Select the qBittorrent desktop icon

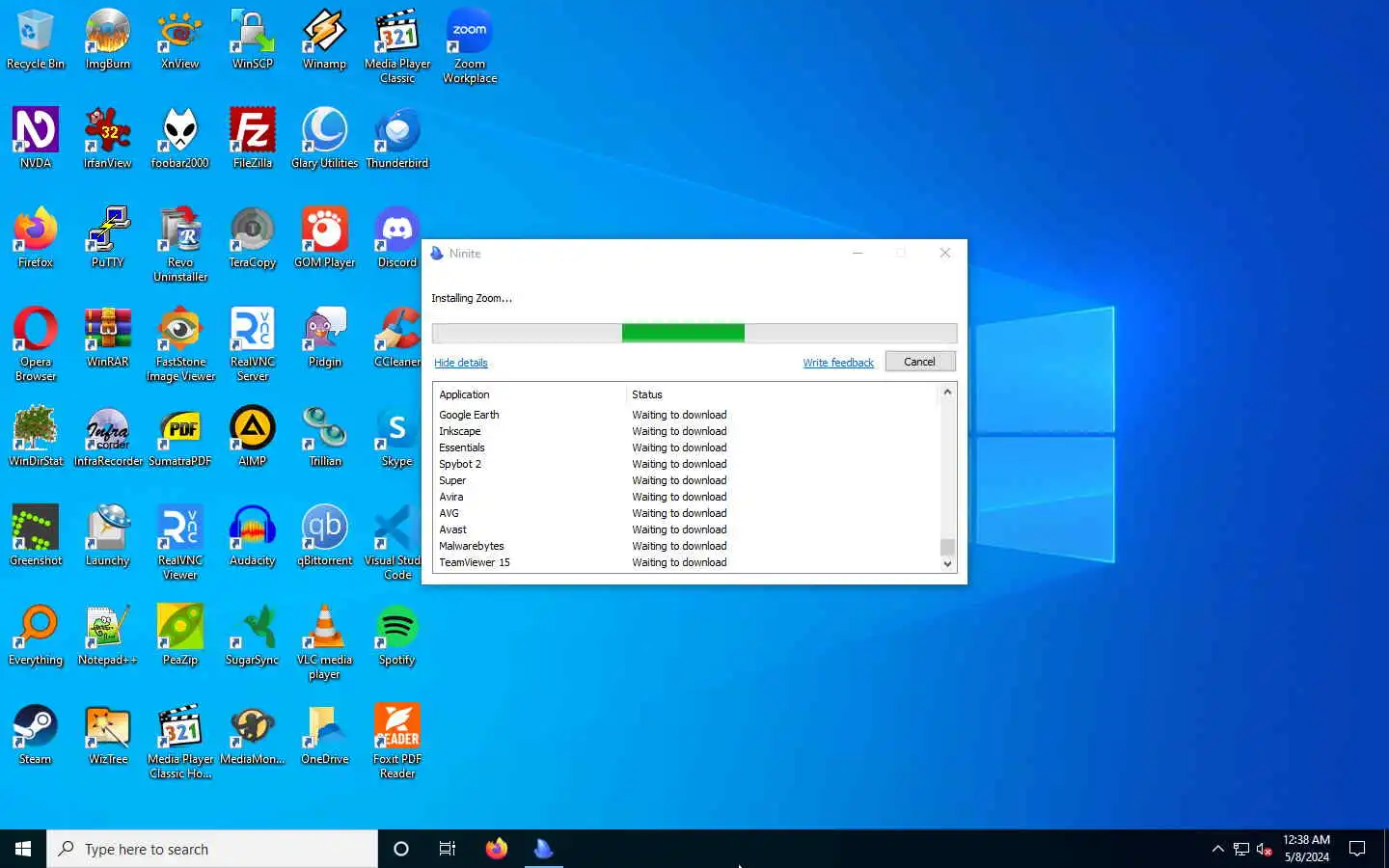pyautogui.click(x=324, y=535)
